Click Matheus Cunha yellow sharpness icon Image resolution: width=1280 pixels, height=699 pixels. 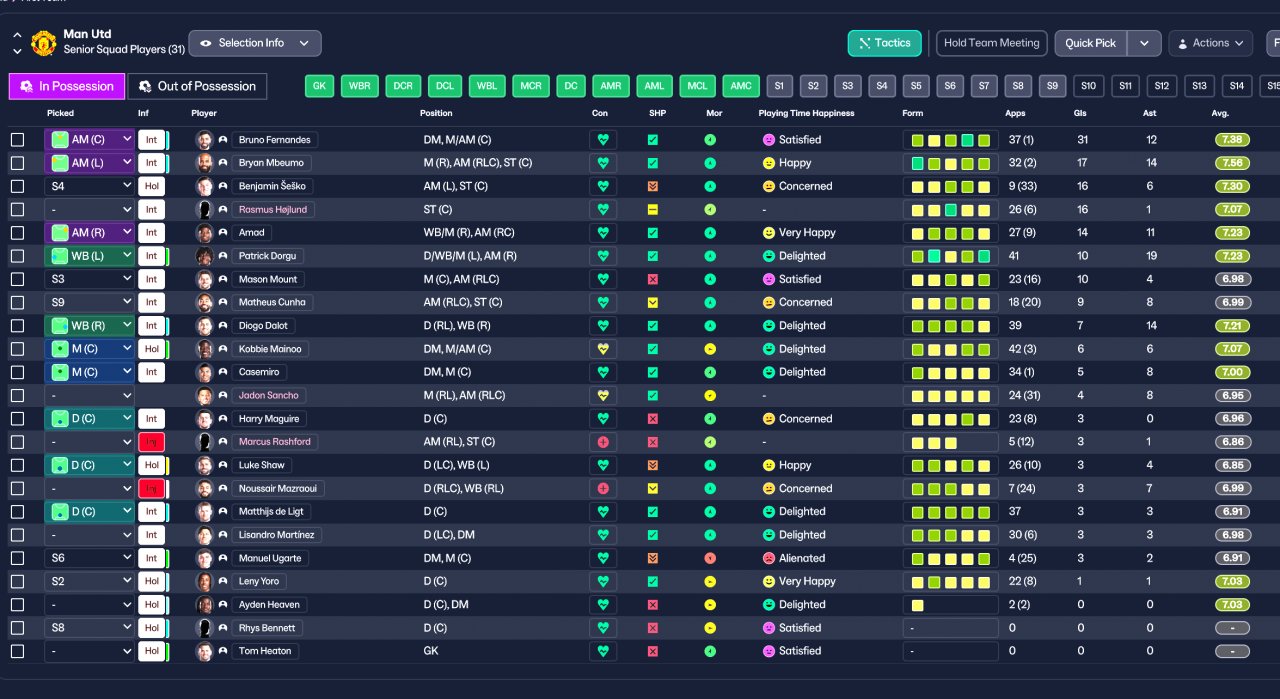[x=653, y=302]
